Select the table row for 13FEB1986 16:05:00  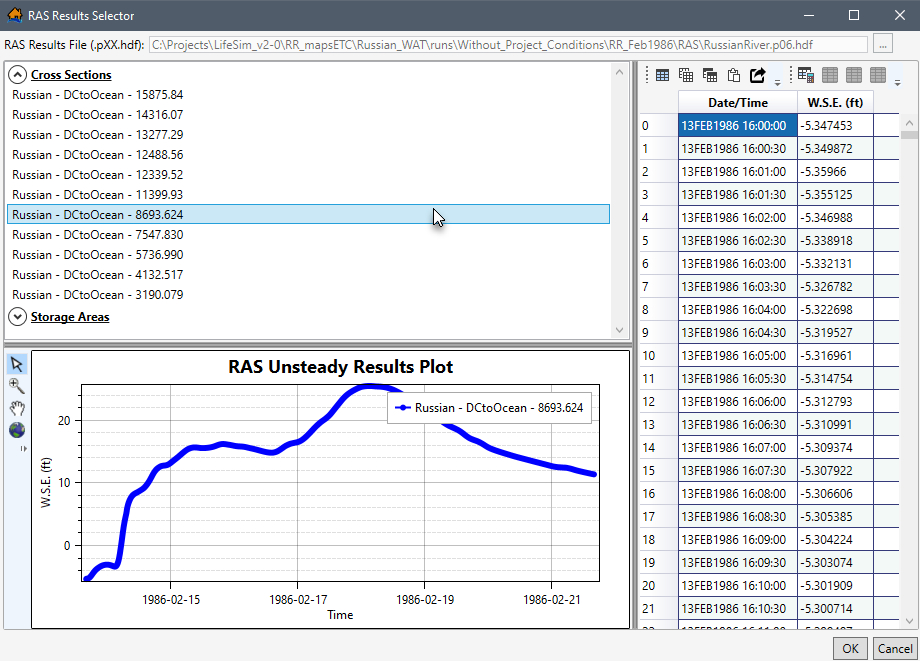pos(737,355)
